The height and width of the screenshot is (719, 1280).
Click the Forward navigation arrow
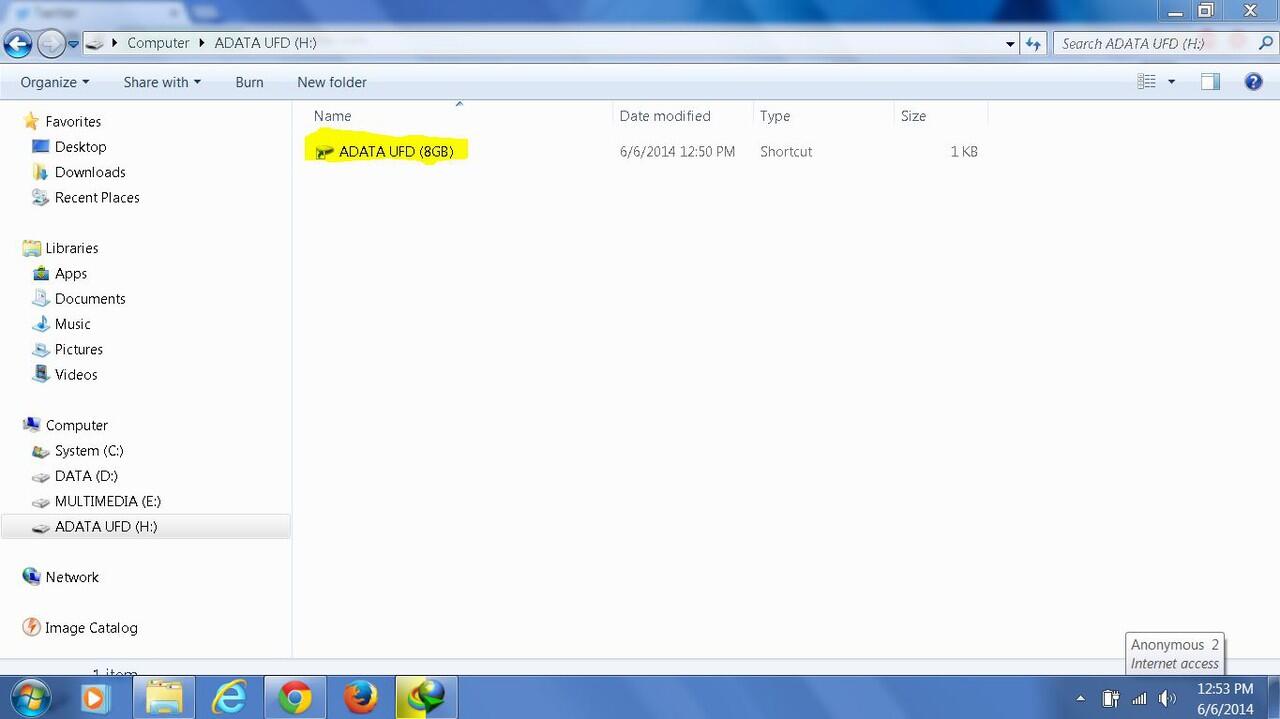[x=50, y=43]
